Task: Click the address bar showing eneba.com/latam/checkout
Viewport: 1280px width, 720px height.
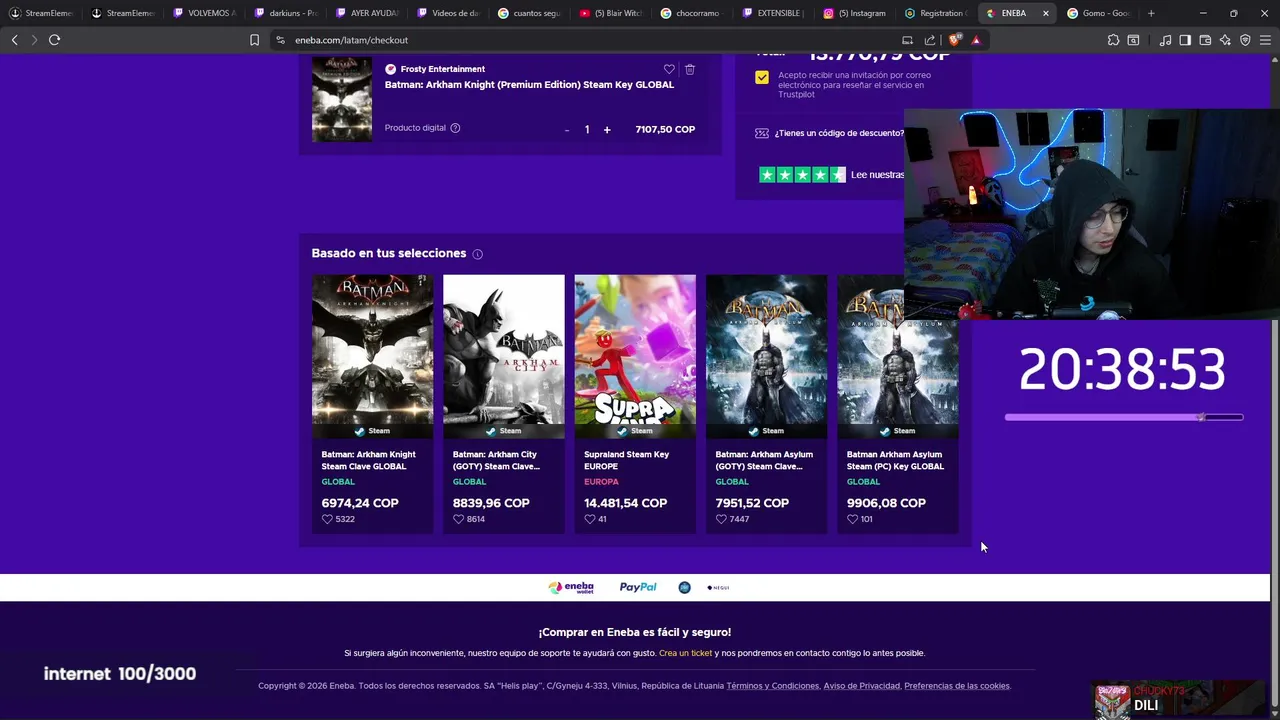Action: point(585,40)
